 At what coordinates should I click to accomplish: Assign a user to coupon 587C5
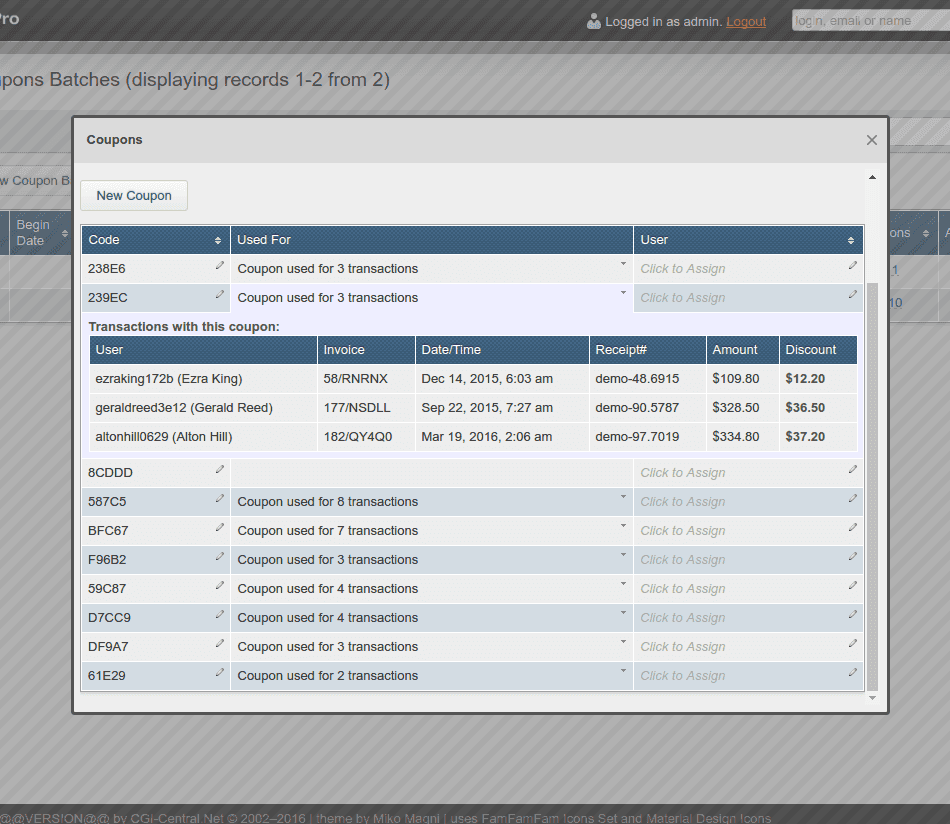(x=683, y=502)
